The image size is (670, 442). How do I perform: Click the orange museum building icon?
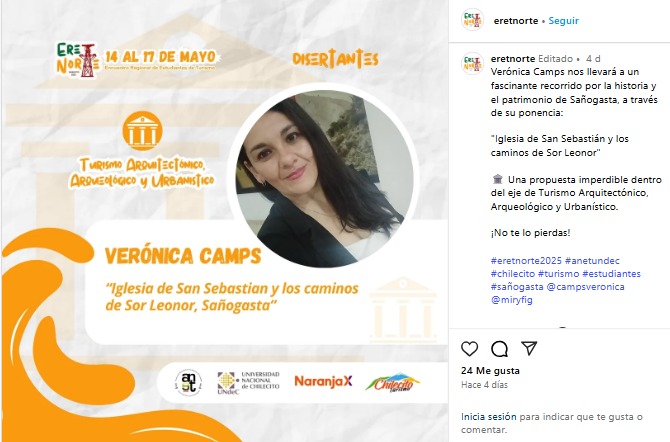142,131
